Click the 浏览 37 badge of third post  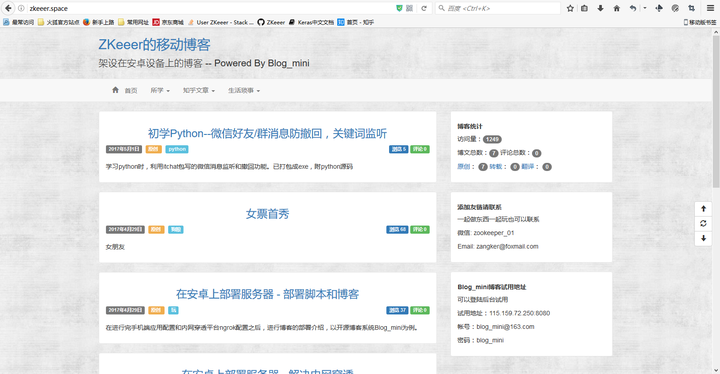click(397, 310)
